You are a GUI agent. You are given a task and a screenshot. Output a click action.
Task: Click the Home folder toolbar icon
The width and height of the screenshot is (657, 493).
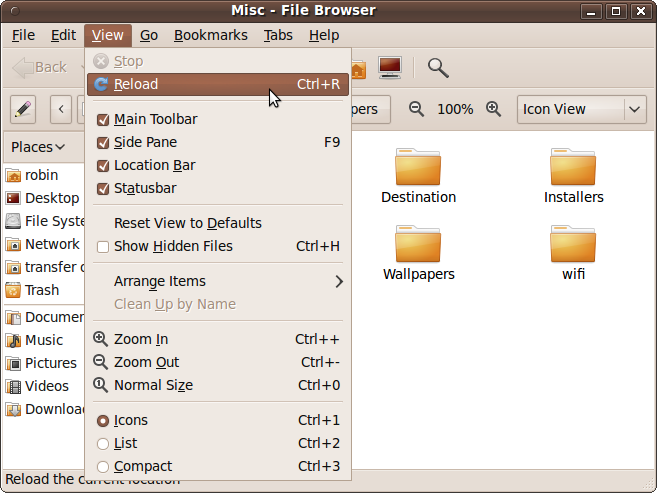tap(359, 69)
